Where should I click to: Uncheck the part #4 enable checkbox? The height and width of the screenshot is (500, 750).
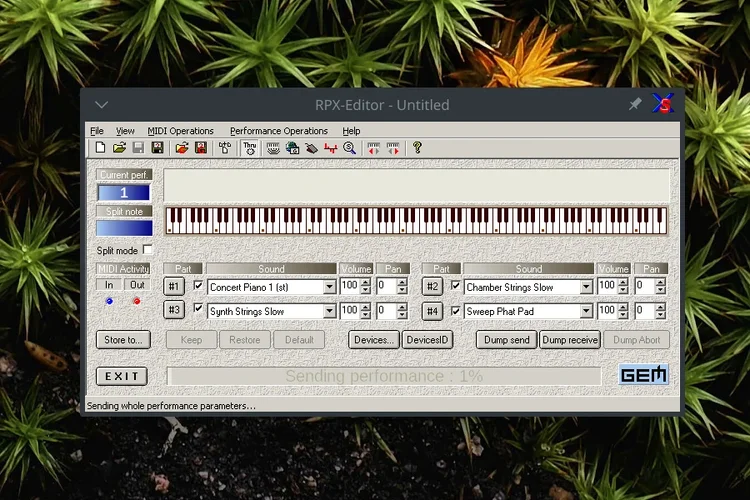455,311
